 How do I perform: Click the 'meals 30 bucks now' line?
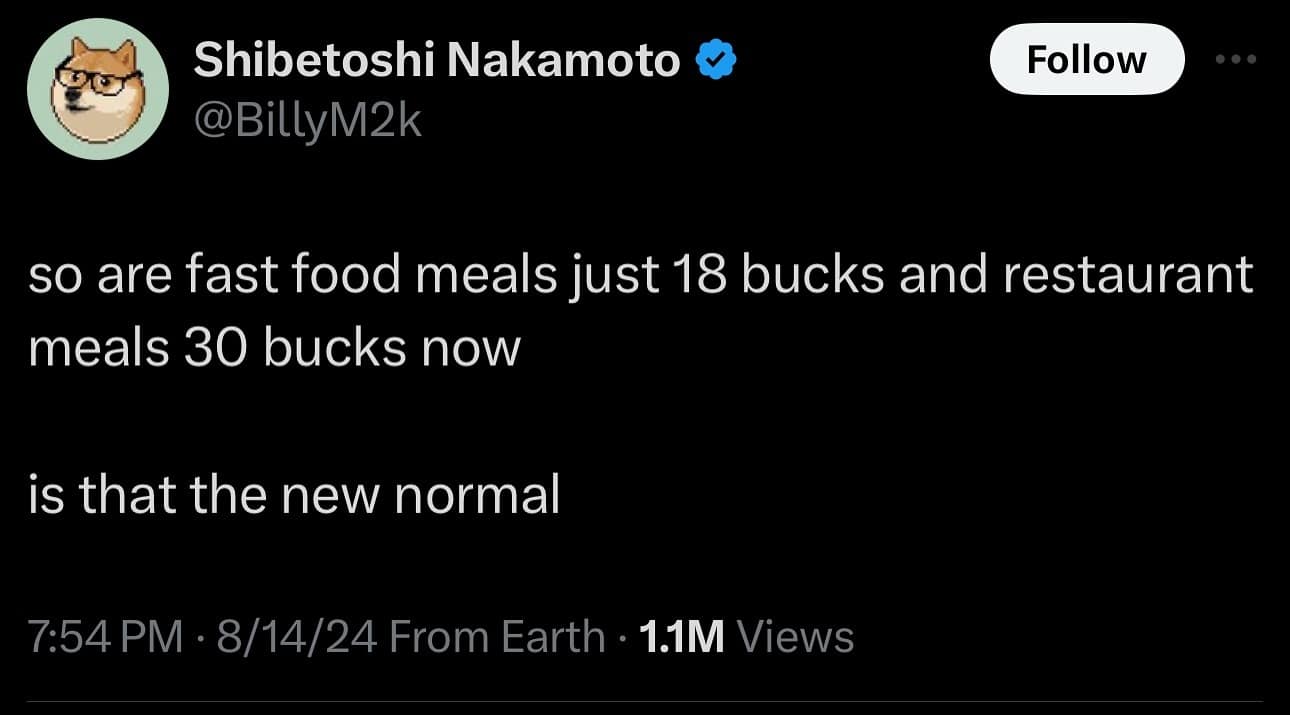click(x=275, y=348)
